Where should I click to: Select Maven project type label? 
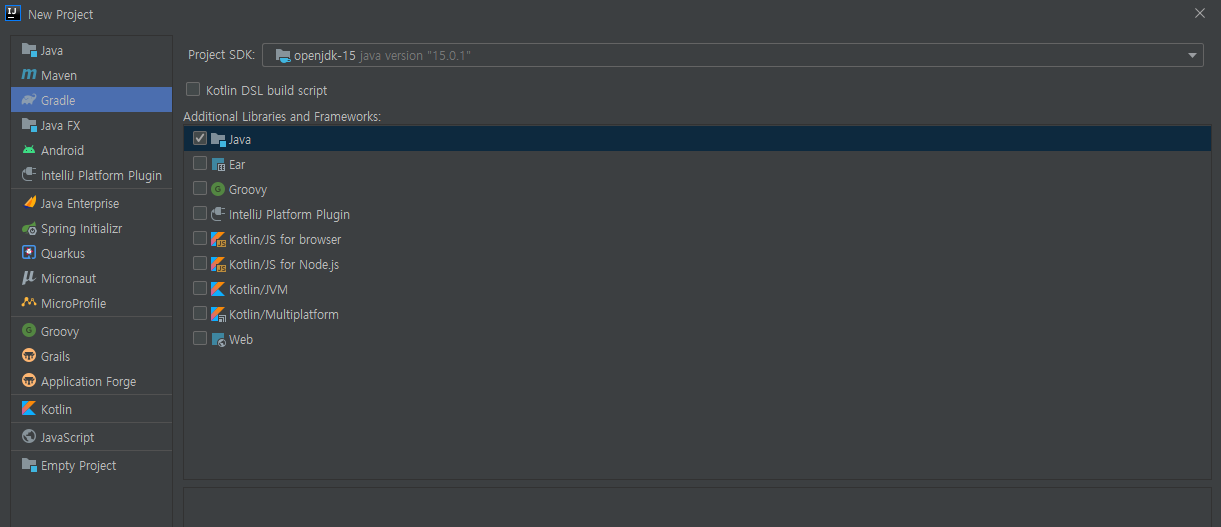[x=59, y=75]
